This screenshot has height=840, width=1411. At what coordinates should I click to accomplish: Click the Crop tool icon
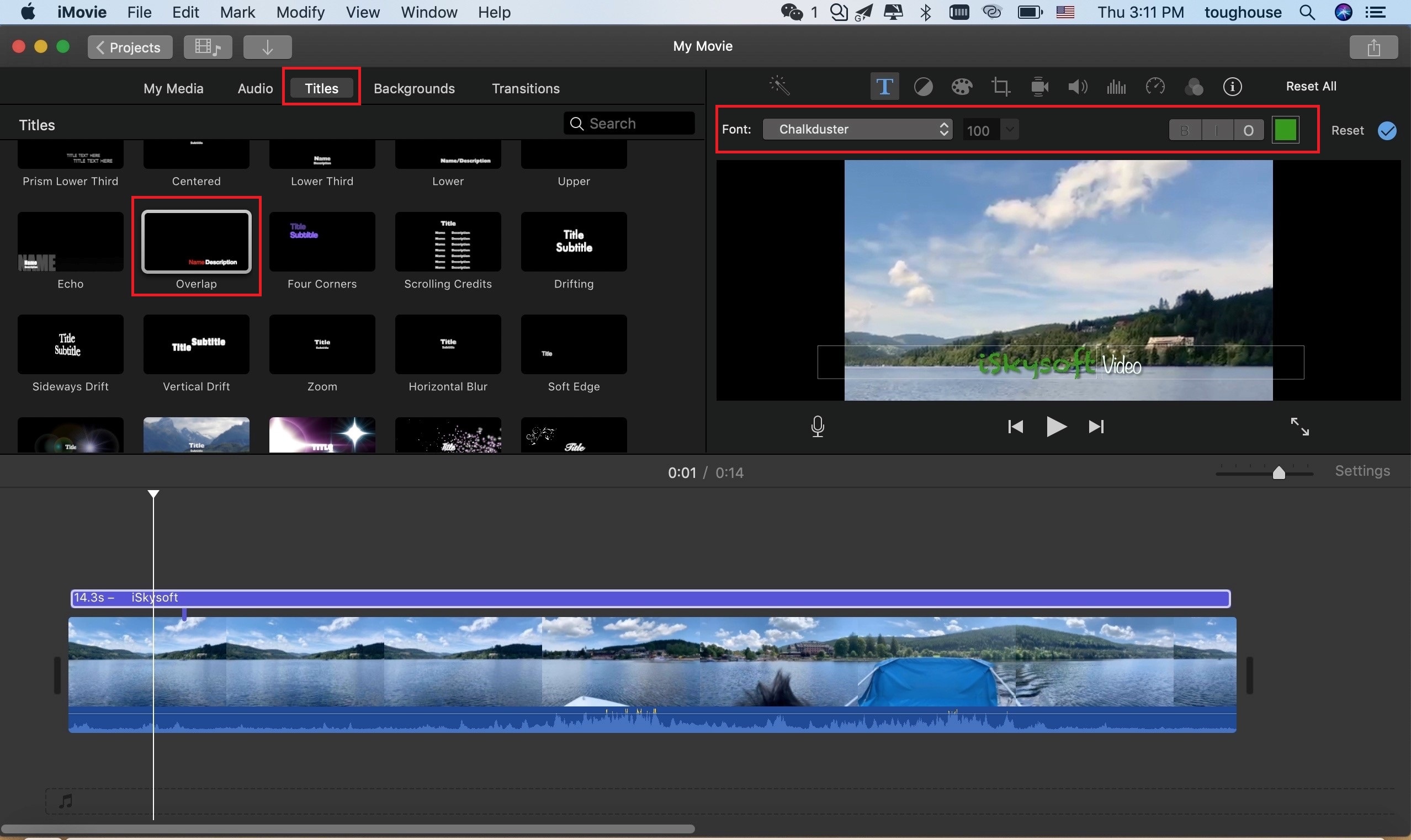(x=1000, y=86)
